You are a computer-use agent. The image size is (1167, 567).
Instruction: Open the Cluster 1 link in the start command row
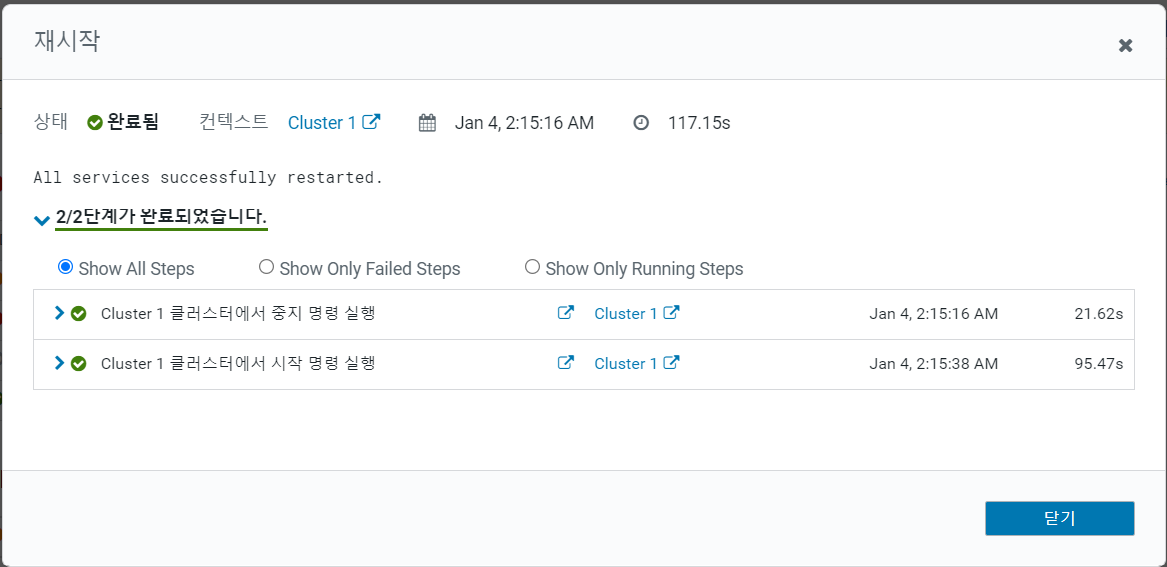pyautogui.click(x=626, y=364)
